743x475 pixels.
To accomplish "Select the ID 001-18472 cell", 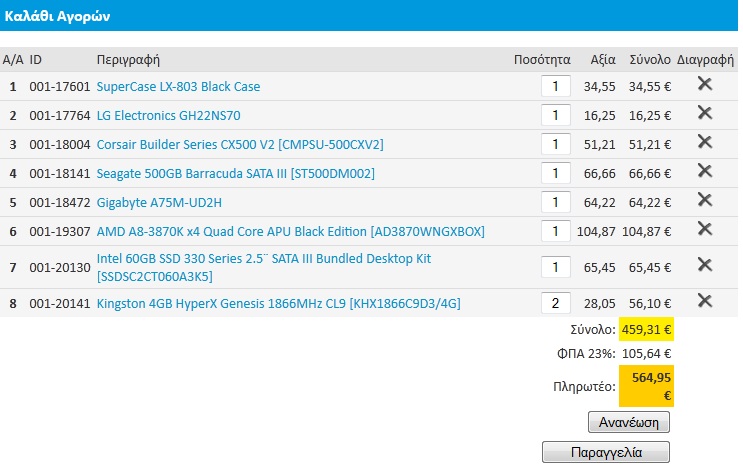I will click(60, 203).
